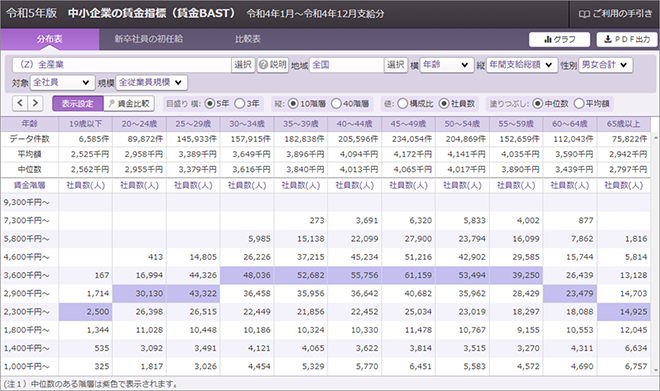
Task: Click the 6,757 cell in bottom row
Action: click(624, 367)
